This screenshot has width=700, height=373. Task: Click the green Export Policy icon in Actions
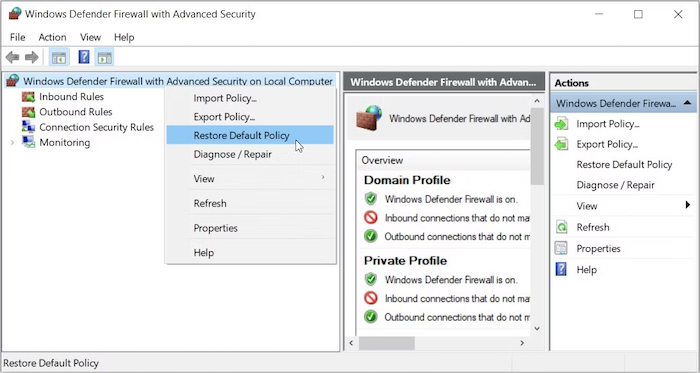561,144
